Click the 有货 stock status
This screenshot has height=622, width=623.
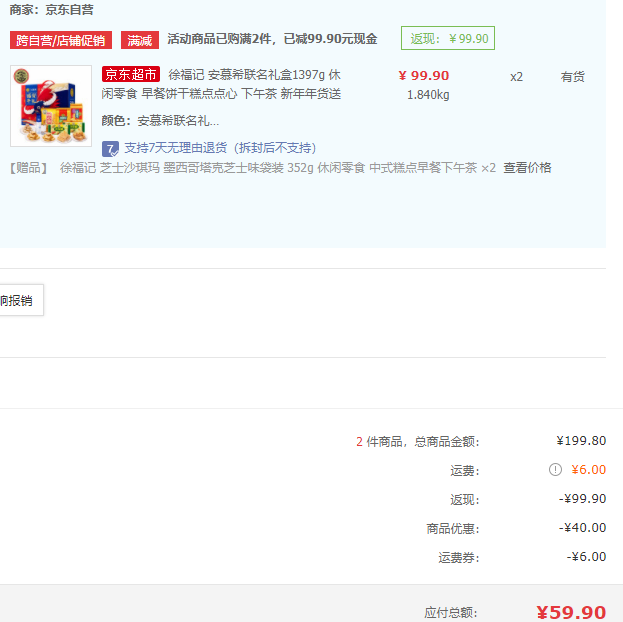tap(573, 77)
